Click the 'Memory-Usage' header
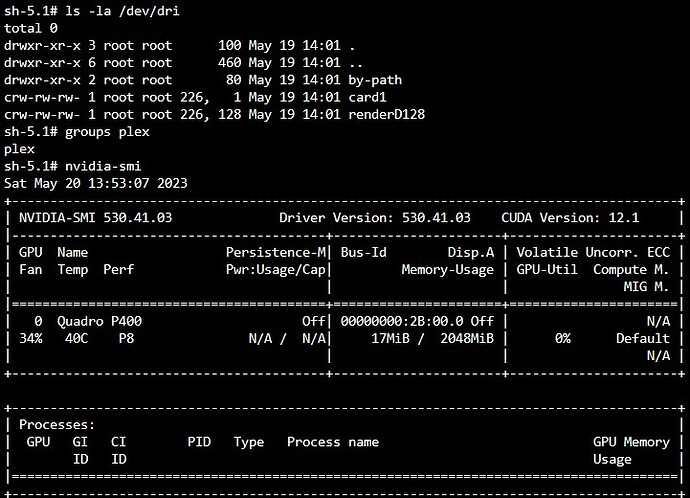The width and height of the screenshot is (690, 498). pyautogui.click(x=448, y=270)
